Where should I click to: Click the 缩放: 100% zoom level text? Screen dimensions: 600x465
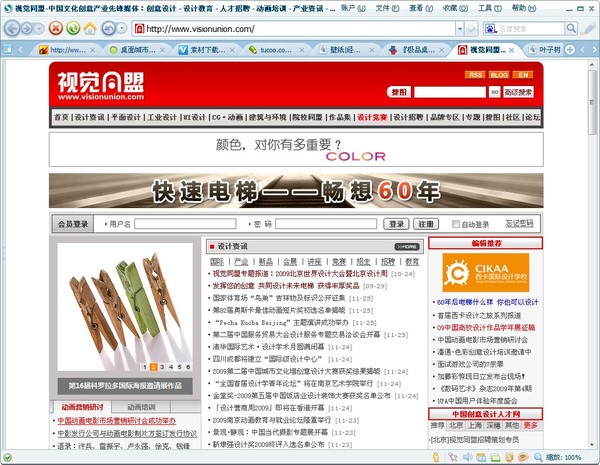[x=563, y=457]
